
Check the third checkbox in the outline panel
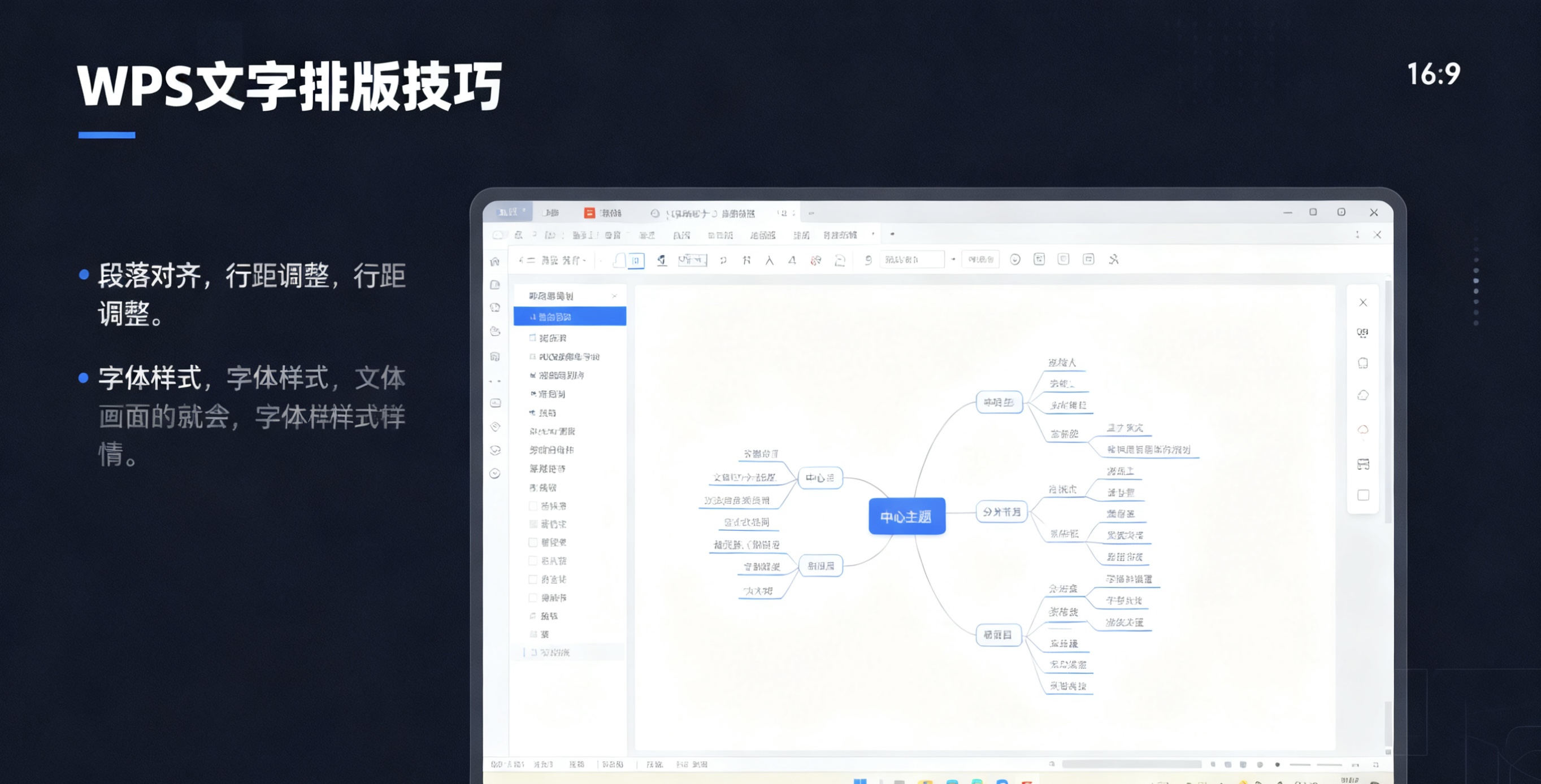pos(532,542)
